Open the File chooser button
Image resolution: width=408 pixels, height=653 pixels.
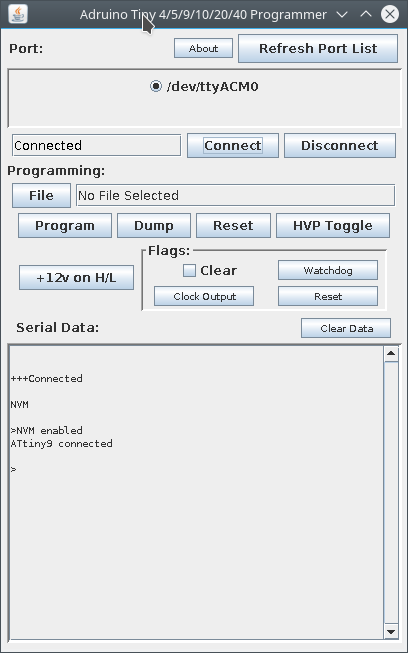(41, 195)
